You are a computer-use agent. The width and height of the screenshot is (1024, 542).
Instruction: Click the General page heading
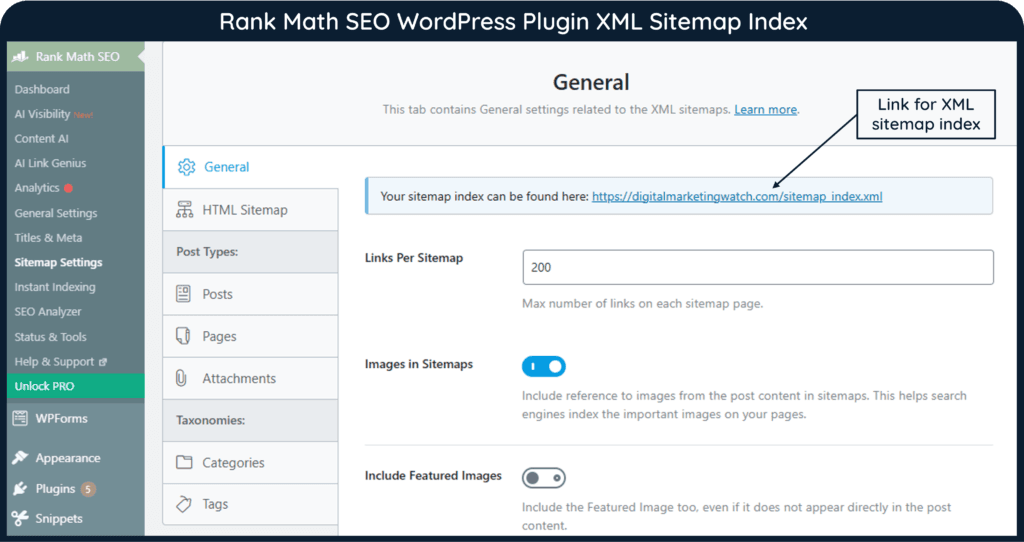(x=591, y=82)
